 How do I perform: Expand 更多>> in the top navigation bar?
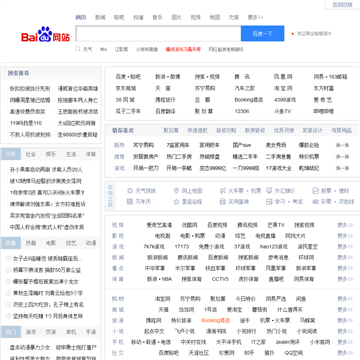pos(255,17)
